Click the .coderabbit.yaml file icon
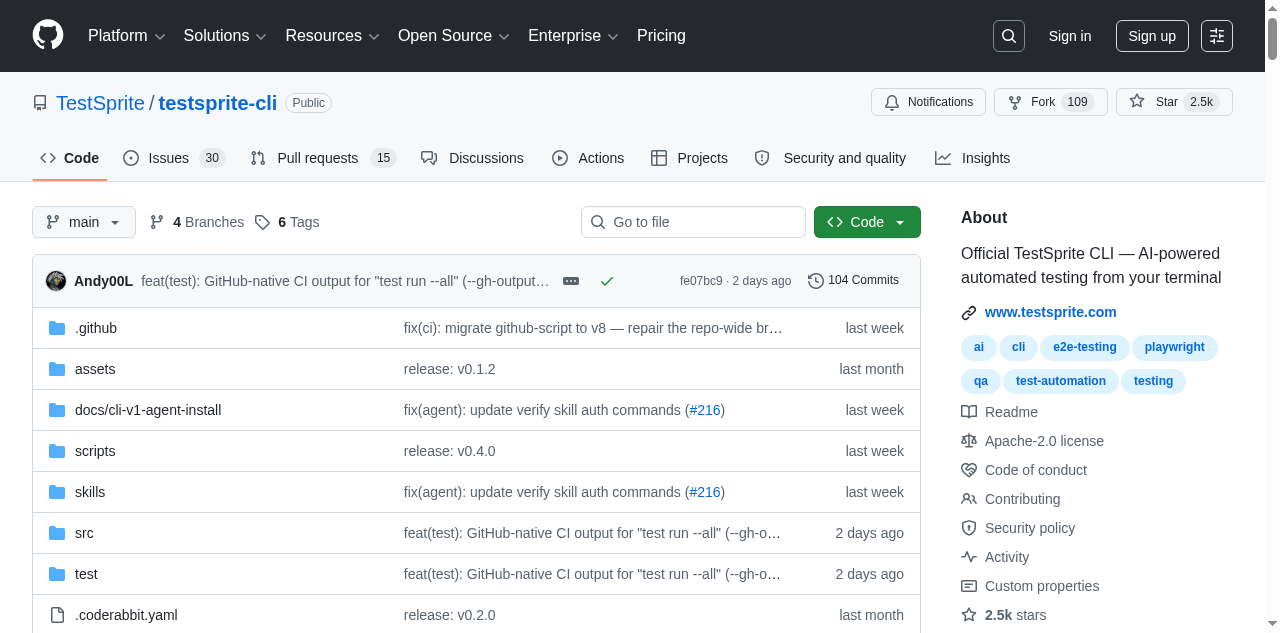Viewport: 1280px width, 633px height. point(57,615)
